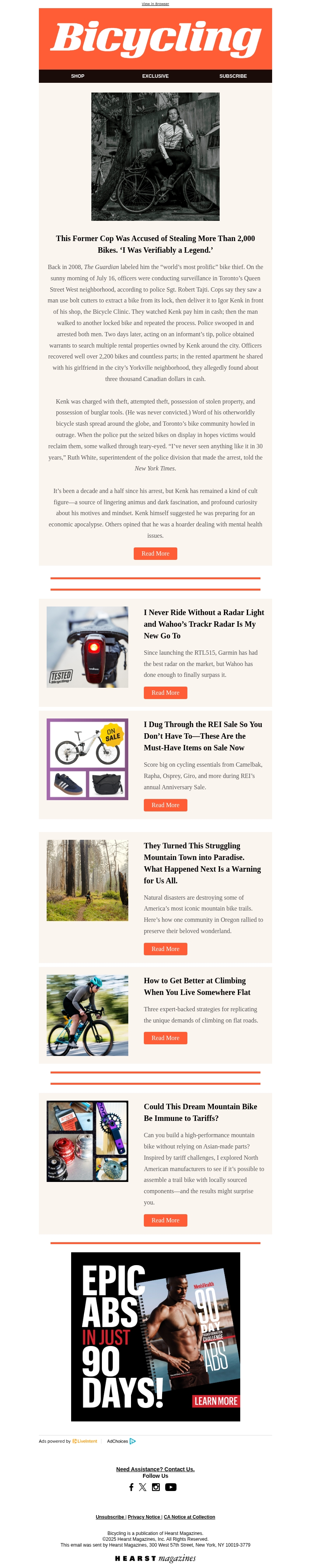The width and height of the screenshot is (311, 1568).
Task: Open View in Browser link
Action: click(x=155, y=3)
